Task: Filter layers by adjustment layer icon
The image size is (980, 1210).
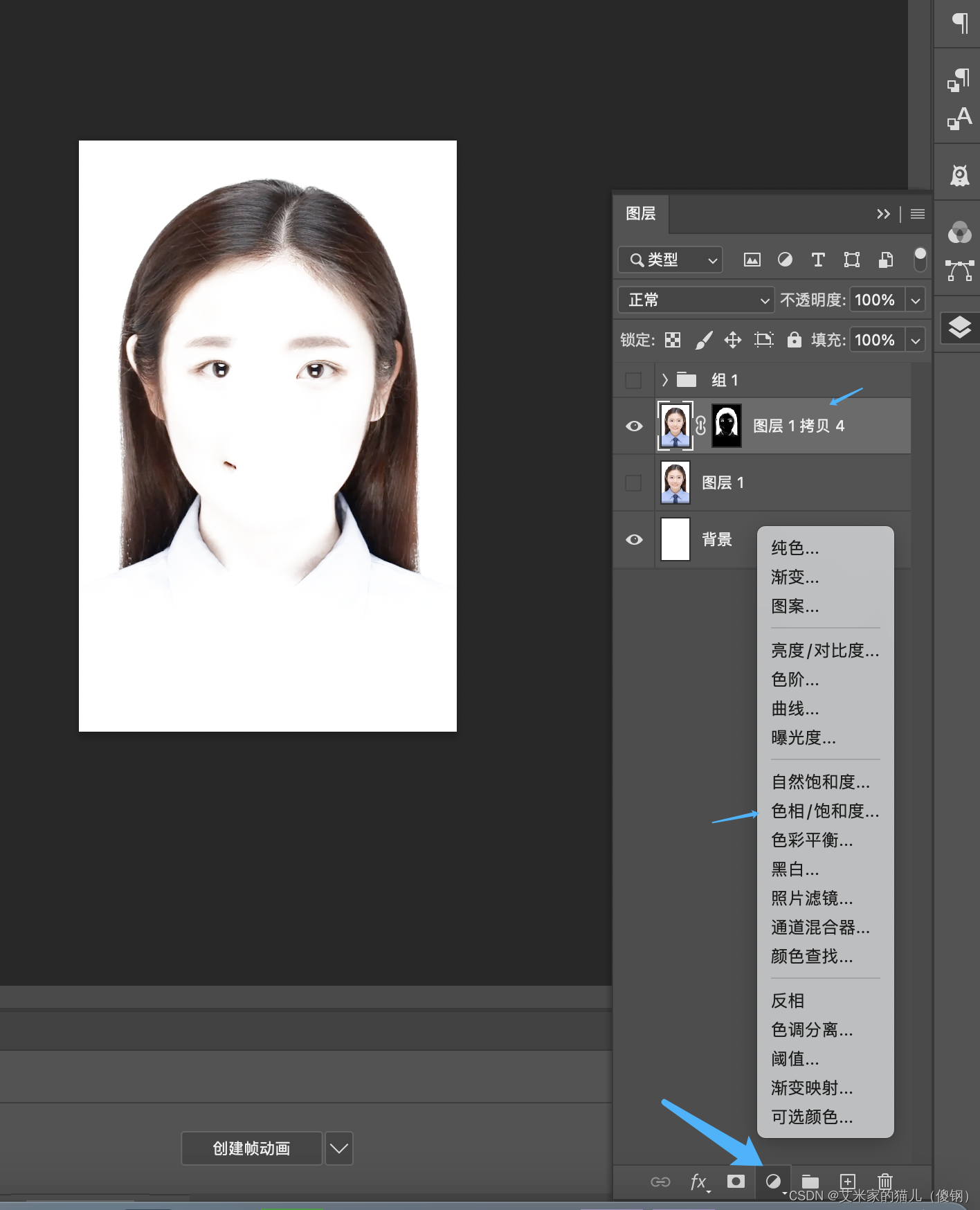Action: click(x=785, y=260)
